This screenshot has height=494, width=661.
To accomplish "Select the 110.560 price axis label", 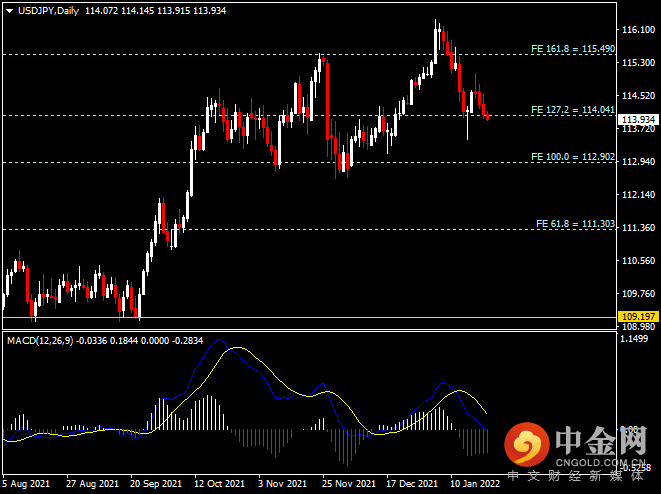I will coord(638,261).
